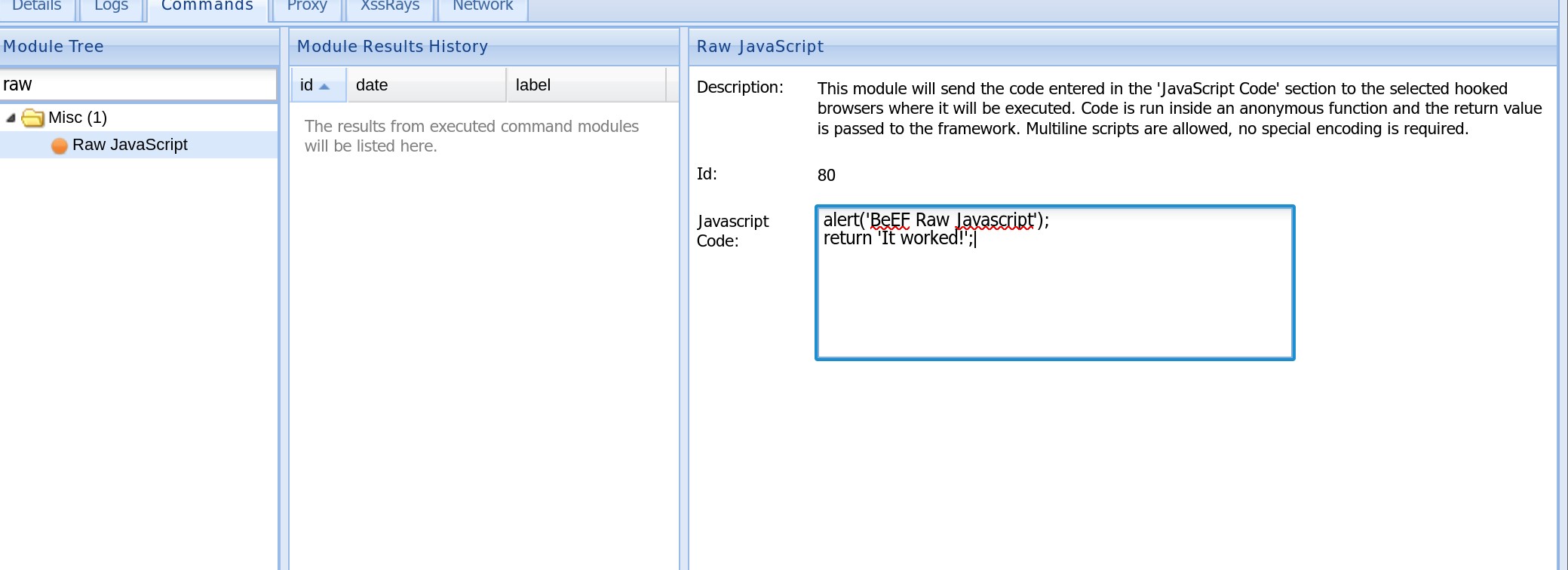Open the Logs tab

pyautogui.click(x=111, y=6)
